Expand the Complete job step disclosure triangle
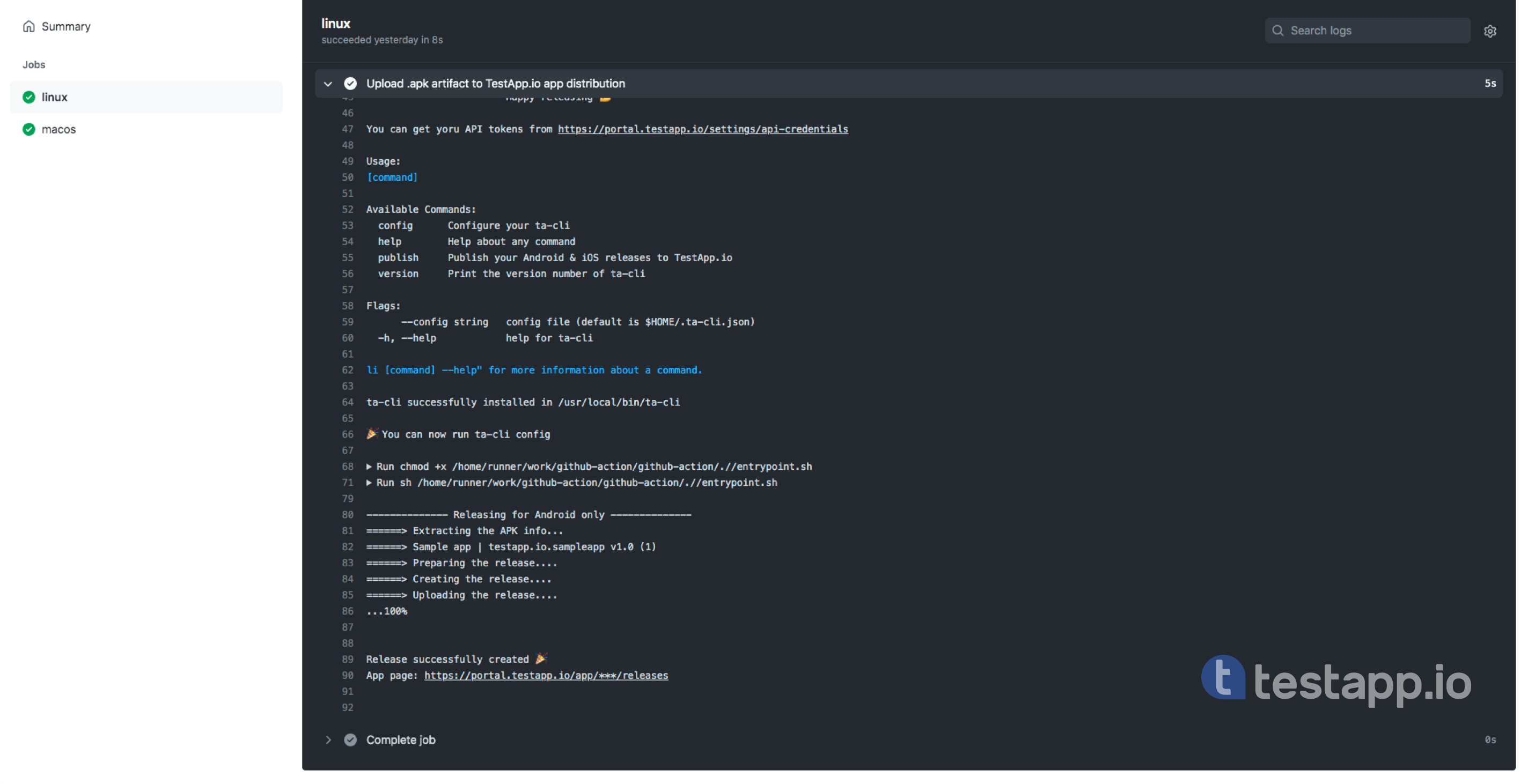Screen dimensions: 1528x784 [329, 740]
